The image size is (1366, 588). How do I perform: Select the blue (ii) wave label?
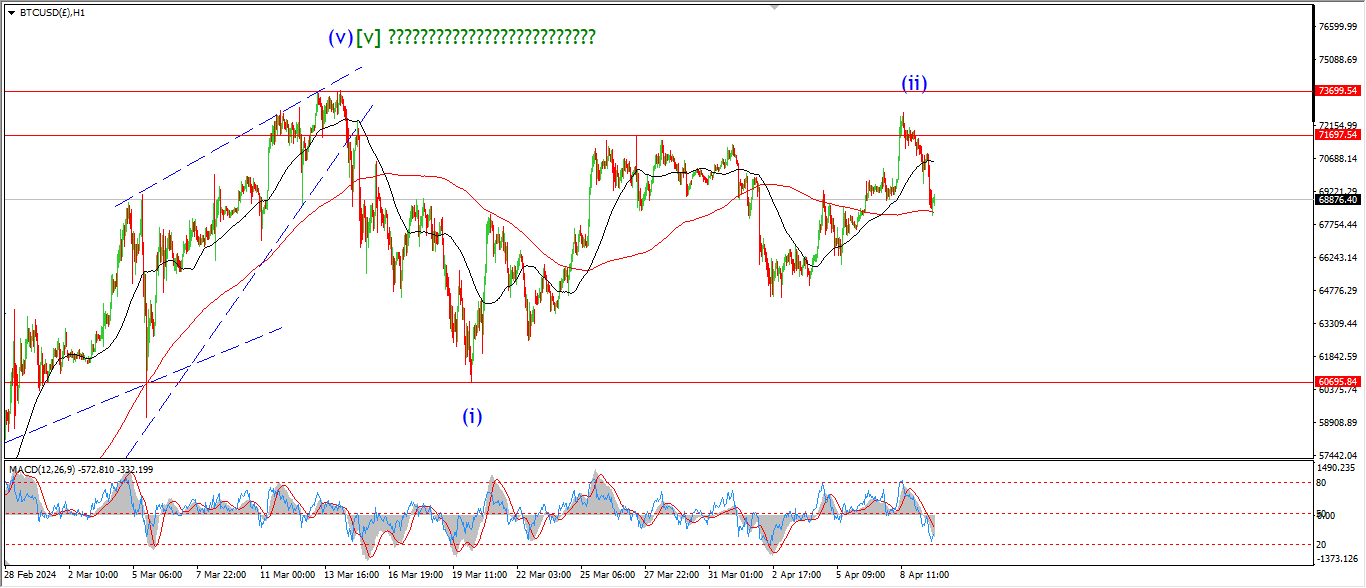[x=914, y=84]
